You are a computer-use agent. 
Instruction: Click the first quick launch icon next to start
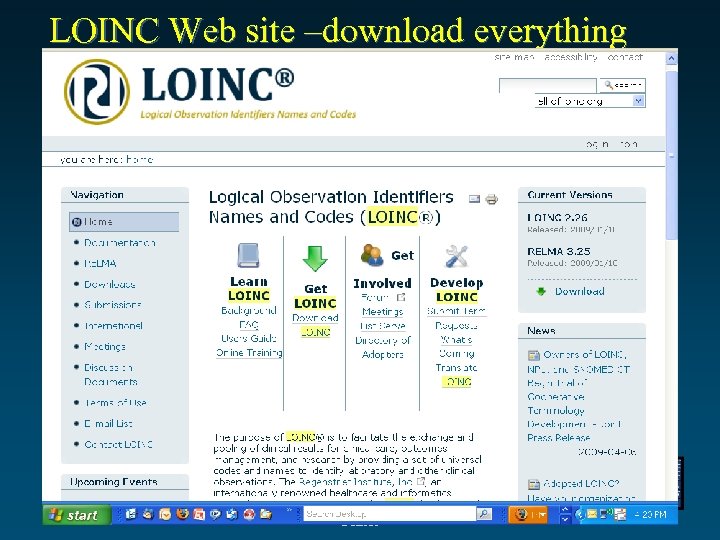coord(131,514)
